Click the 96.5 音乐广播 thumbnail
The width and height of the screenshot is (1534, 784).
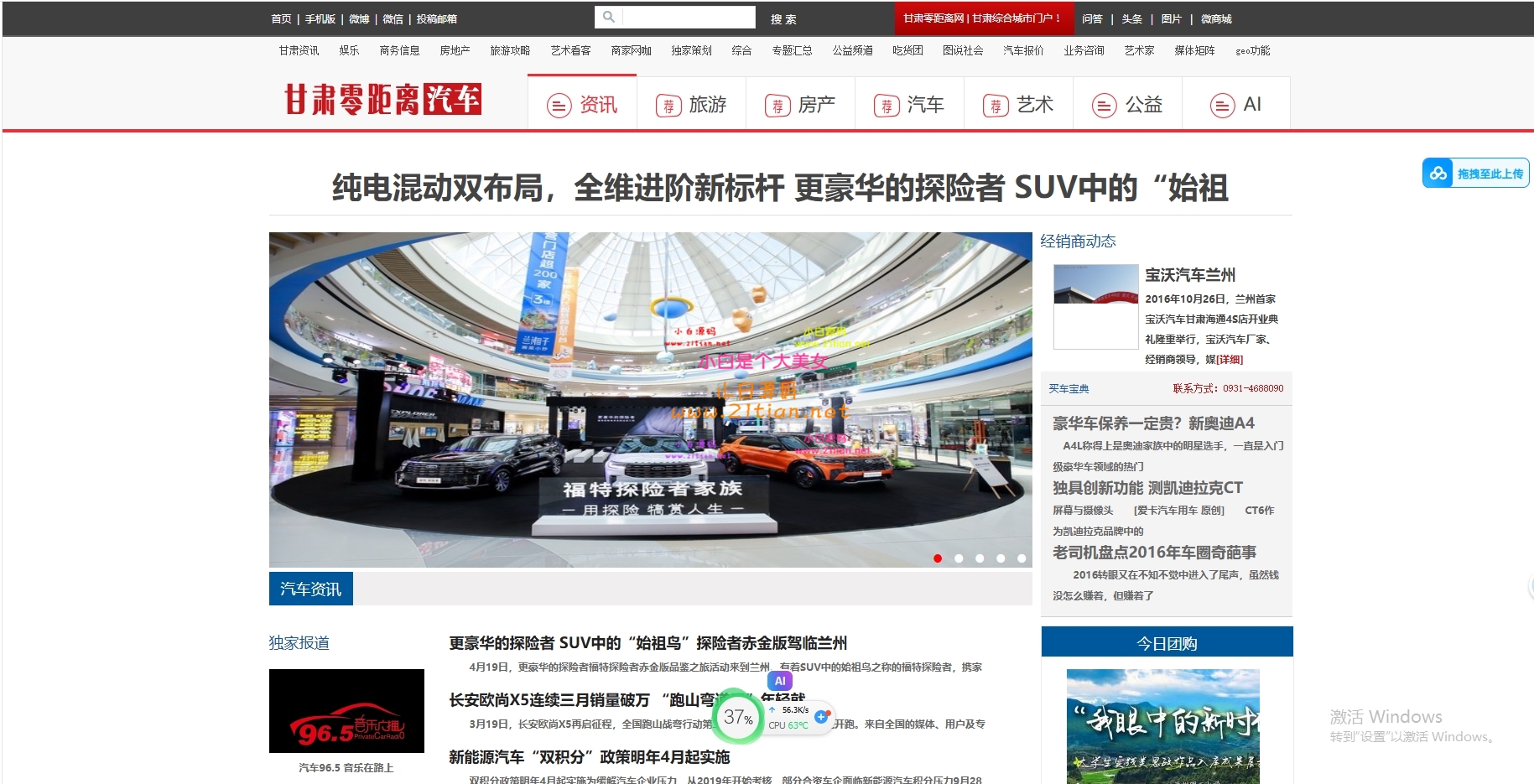pos(346,711)
